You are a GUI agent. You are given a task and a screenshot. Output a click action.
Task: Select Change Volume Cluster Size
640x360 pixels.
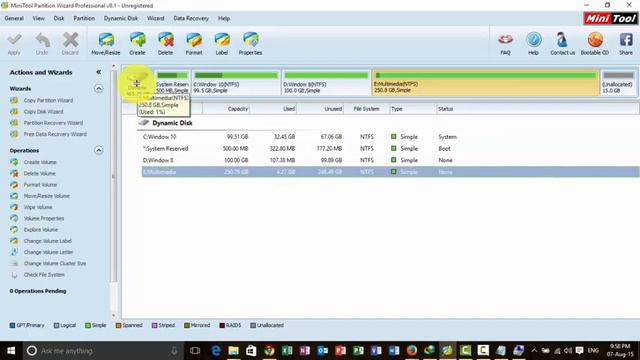[55, 263]
